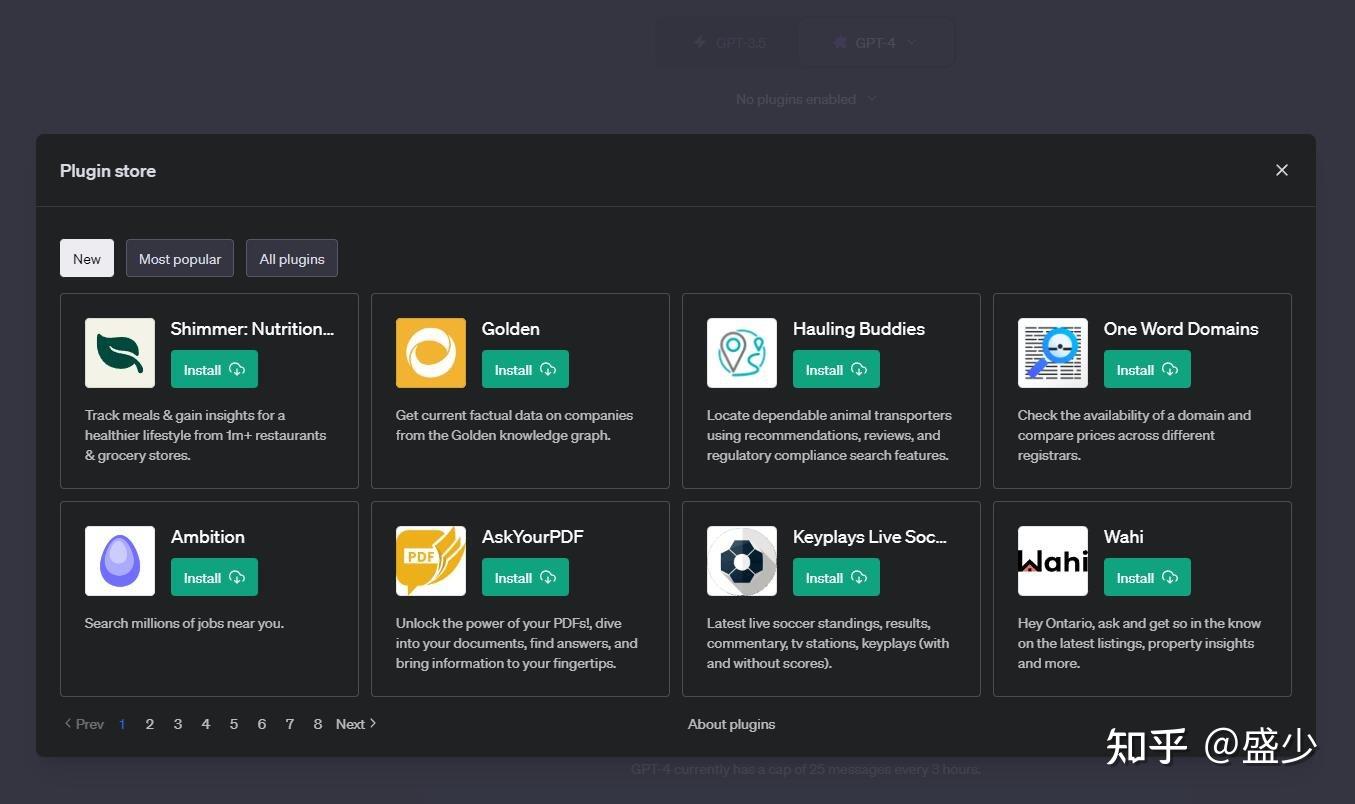The height and width of the screenshot is (804, 1355).
Task: Jump to plugin page 3
Action: [x=178, y=724]
